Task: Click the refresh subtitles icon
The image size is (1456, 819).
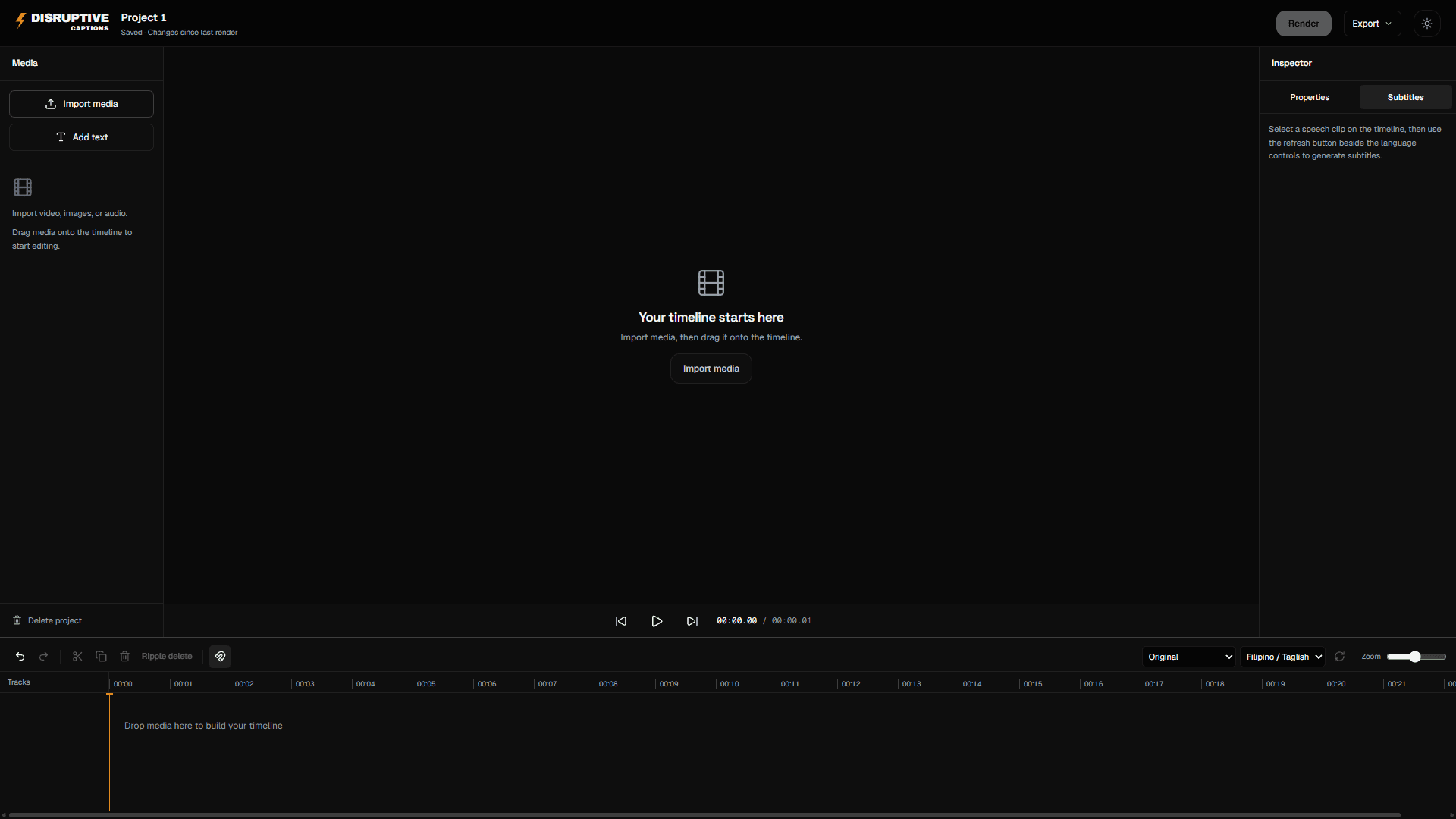Action: 1340,657
